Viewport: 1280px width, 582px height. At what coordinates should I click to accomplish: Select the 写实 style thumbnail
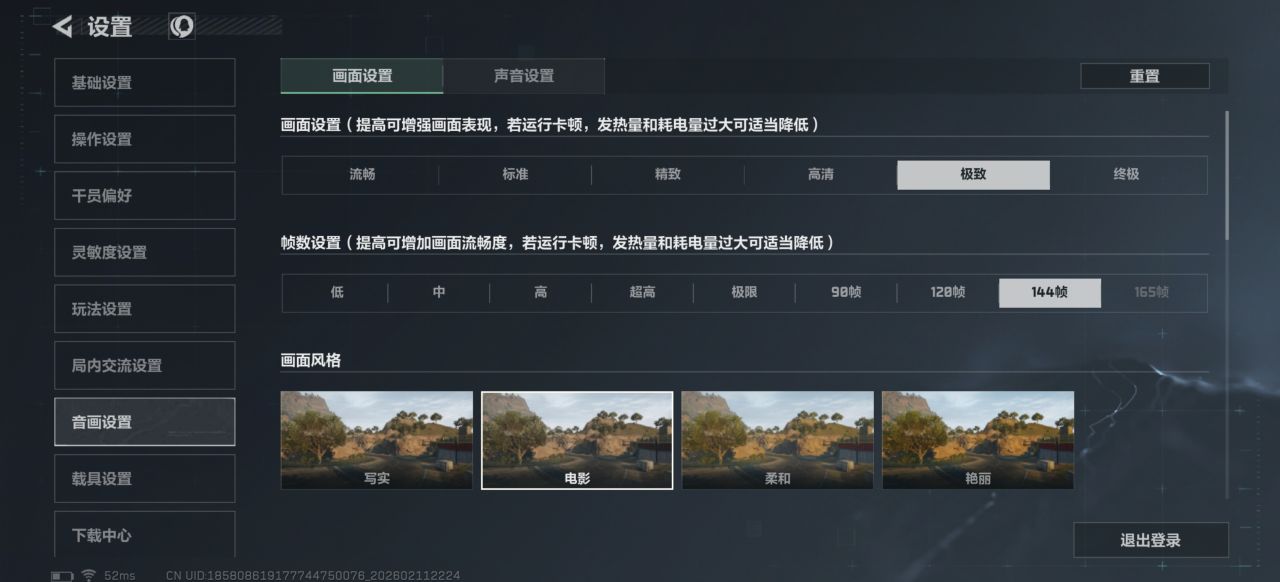point(377,440)
